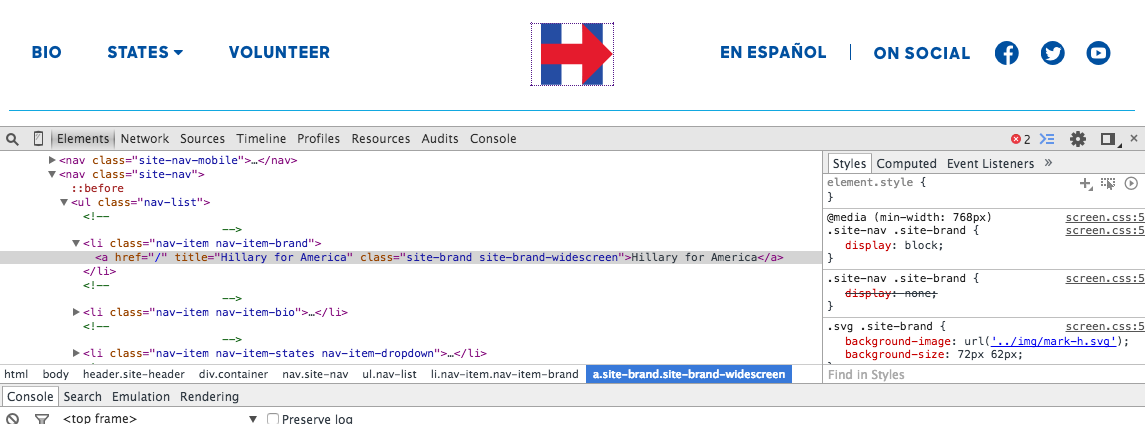The height and width of the screenshot is (424, 1145).
Task: Select the Search drawer tab
Action: (83, 396)
